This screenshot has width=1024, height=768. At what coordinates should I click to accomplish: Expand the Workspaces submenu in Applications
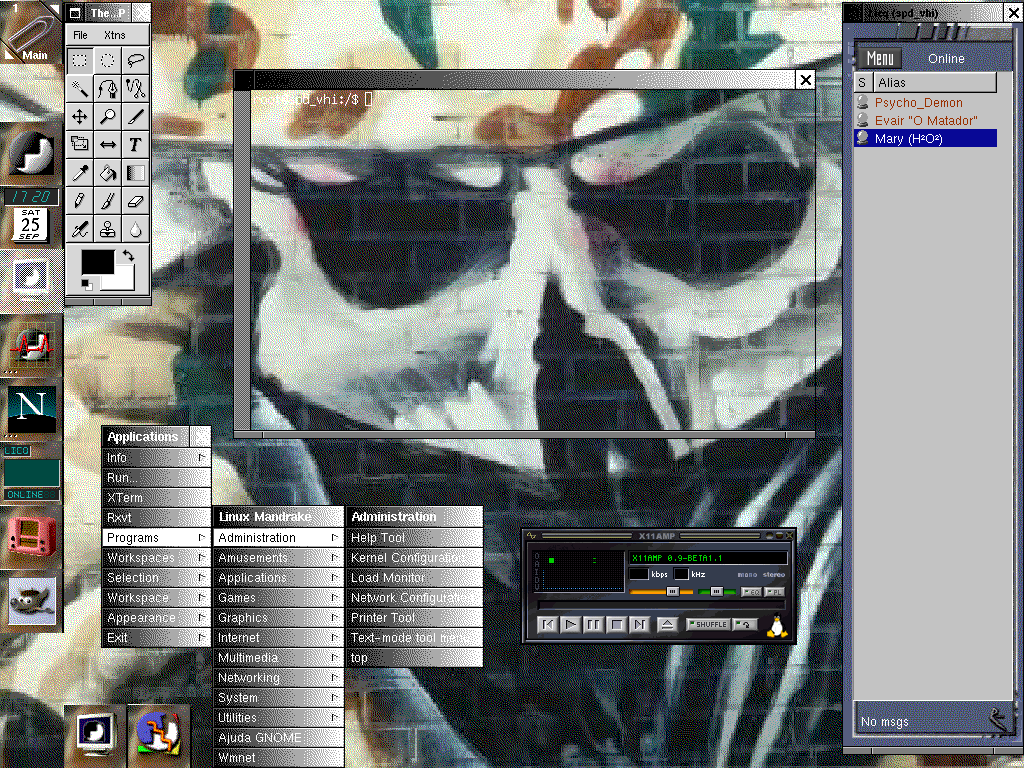click(156, 558)
